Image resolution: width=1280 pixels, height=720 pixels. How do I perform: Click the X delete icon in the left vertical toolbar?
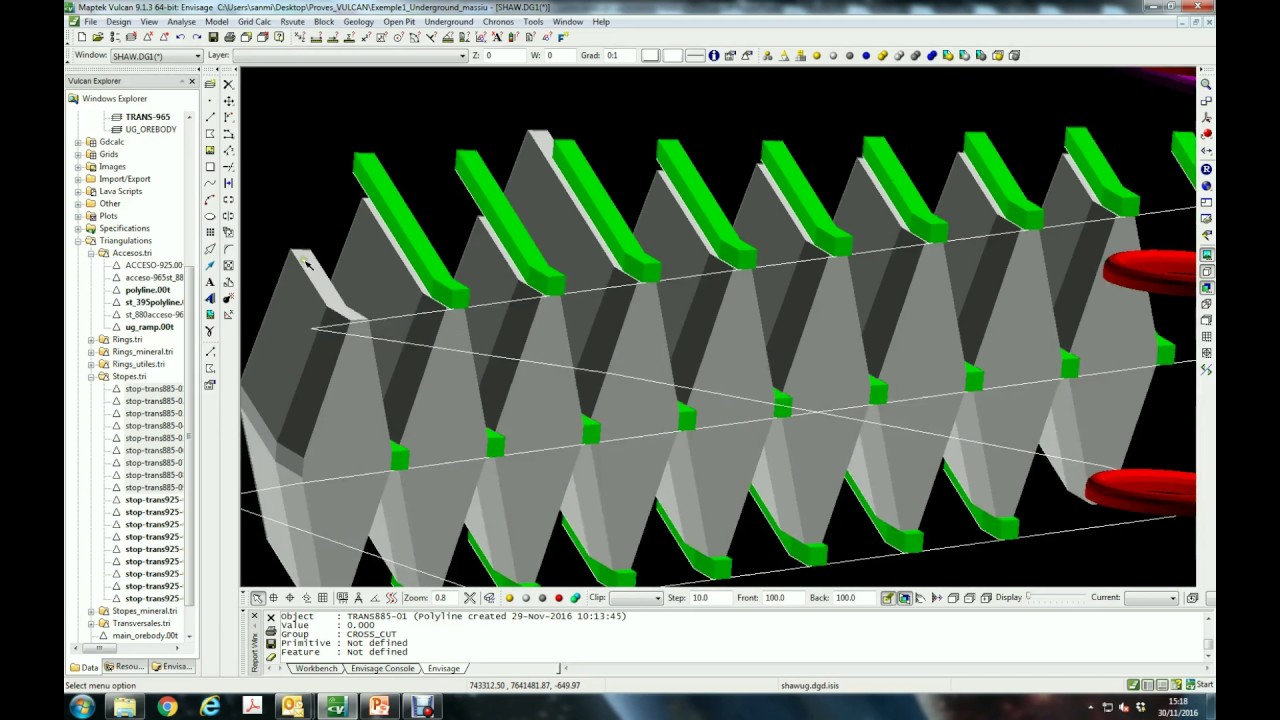click(228, 85)
